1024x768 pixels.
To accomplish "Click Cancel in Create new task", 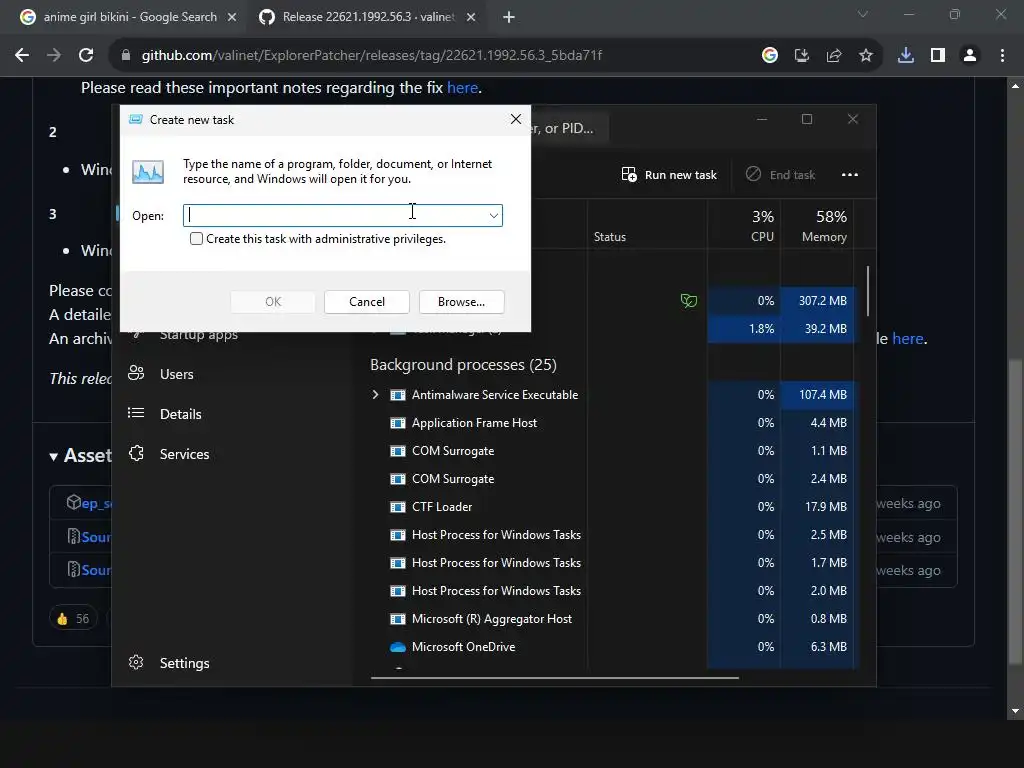I will tap(366, 302).
